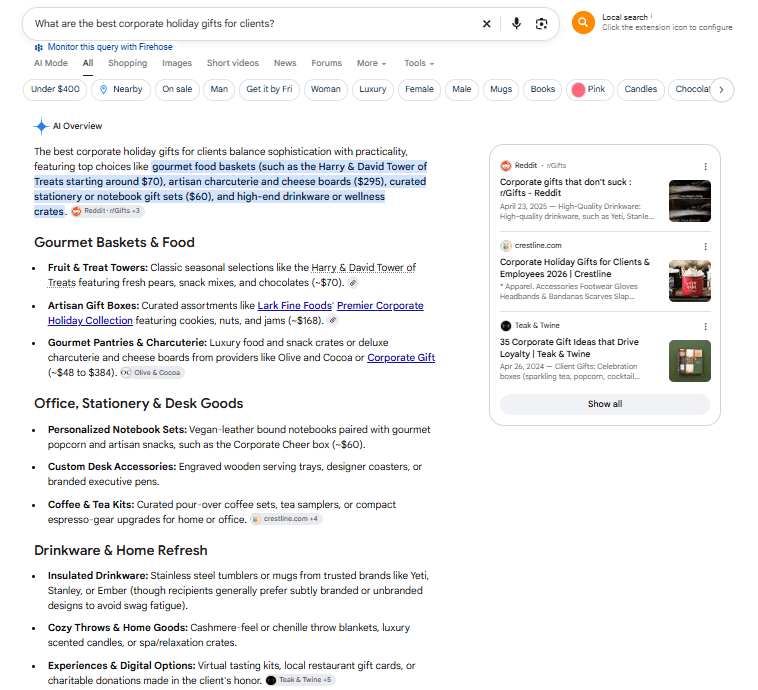
Task: Switch to the News tab
Action: 285,63
